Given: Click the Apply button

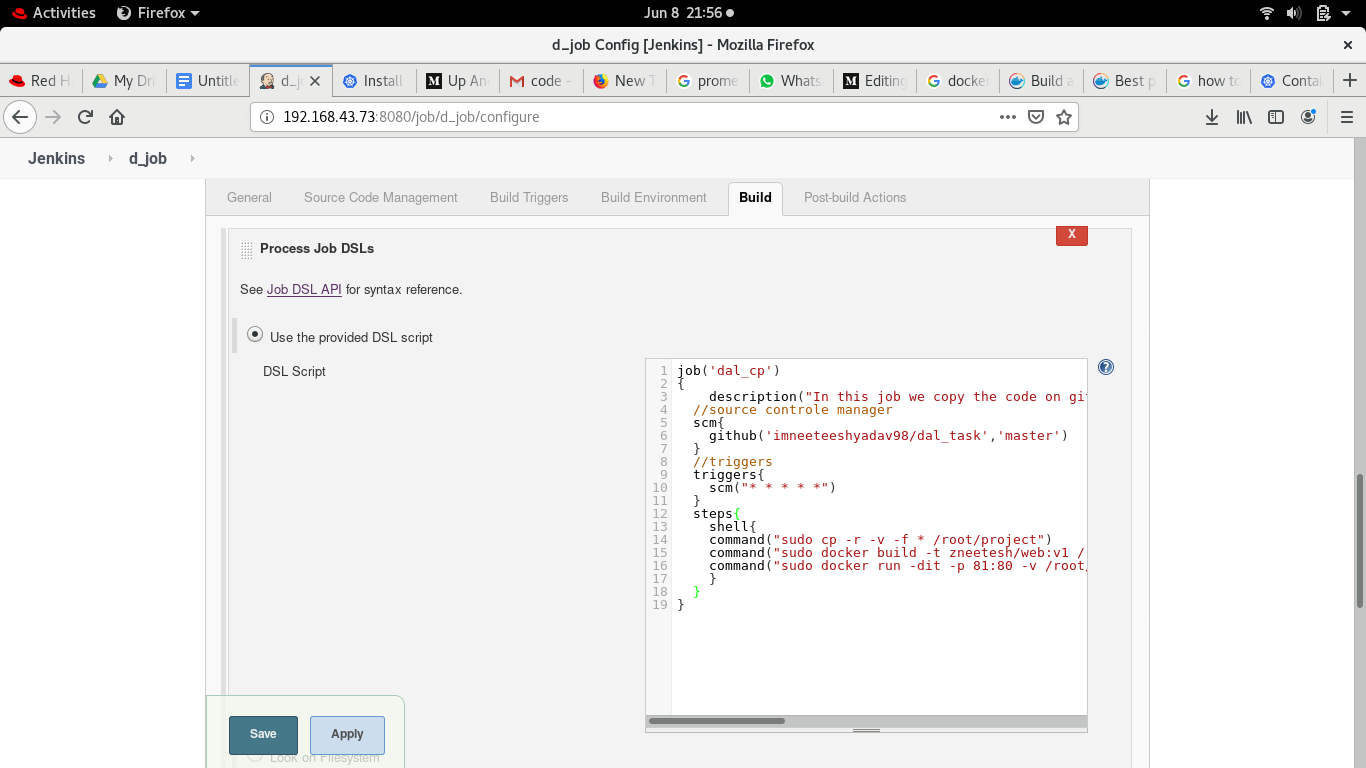Looking at the screenshot, I should click(347, 734).
